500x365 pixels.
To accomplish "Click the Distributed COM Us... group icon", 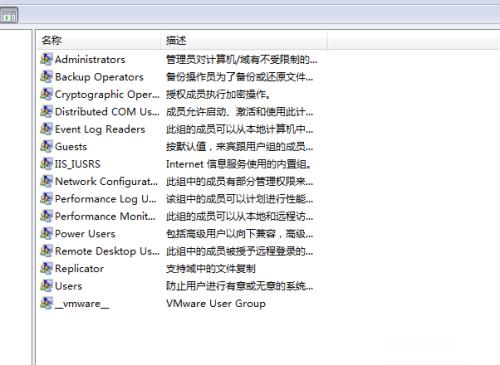I will click(x=46, y=112).
